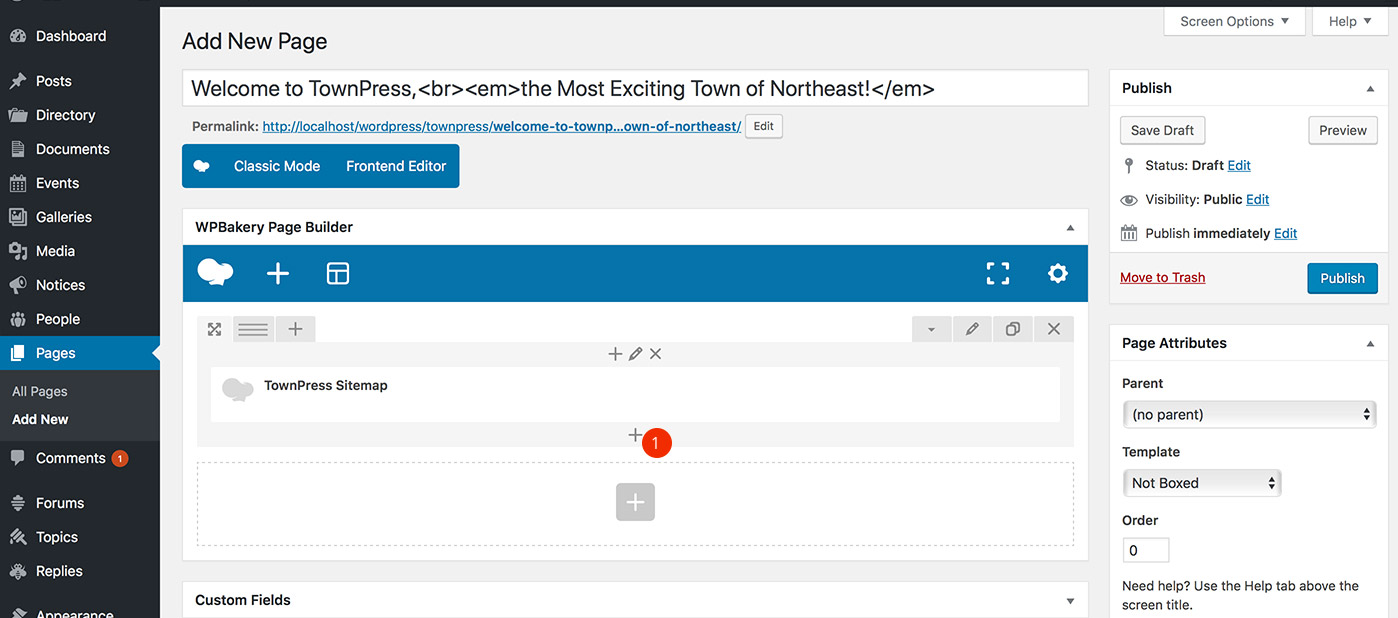Open the Parent page dropdown
This screenshot has height=618, width=1398.
[x=1249, y=414]
